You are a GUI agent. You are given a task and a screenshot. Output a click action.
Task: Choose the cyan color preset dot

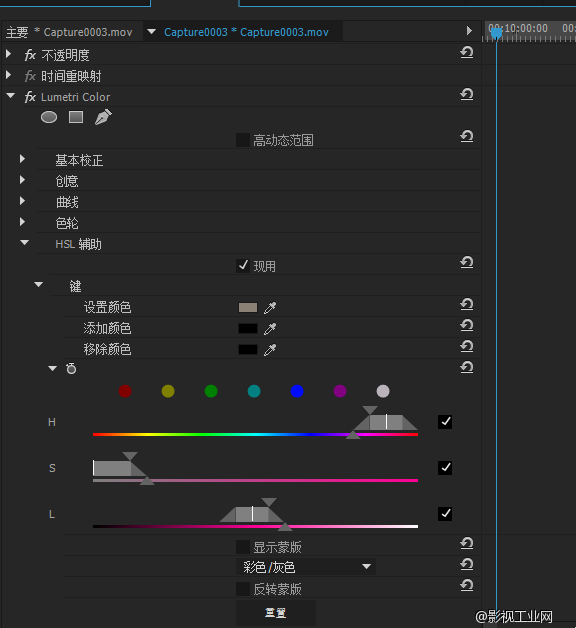[x=254, y=391]
